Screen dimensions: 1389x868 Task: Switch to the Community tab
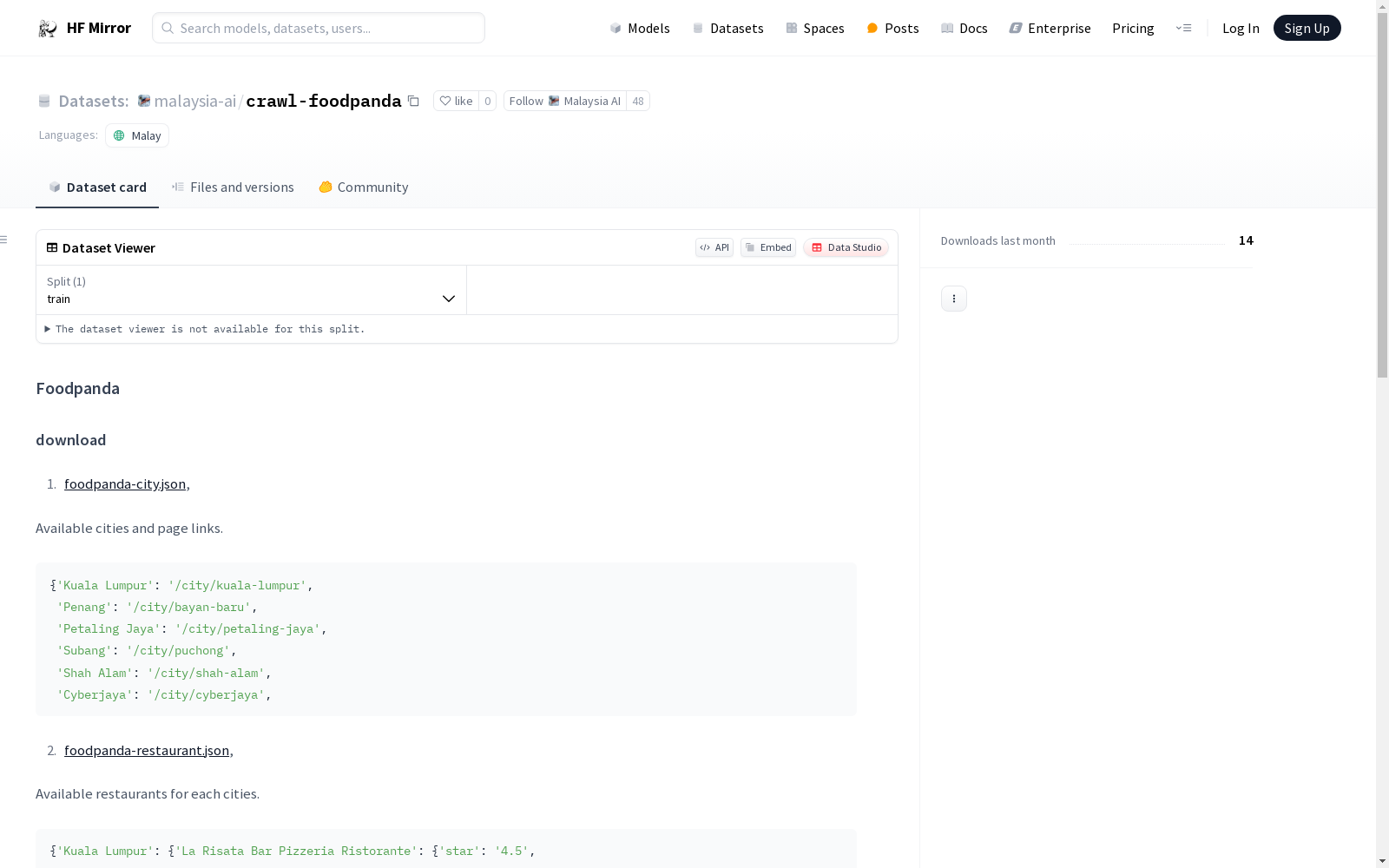click(x=364, y=187)
